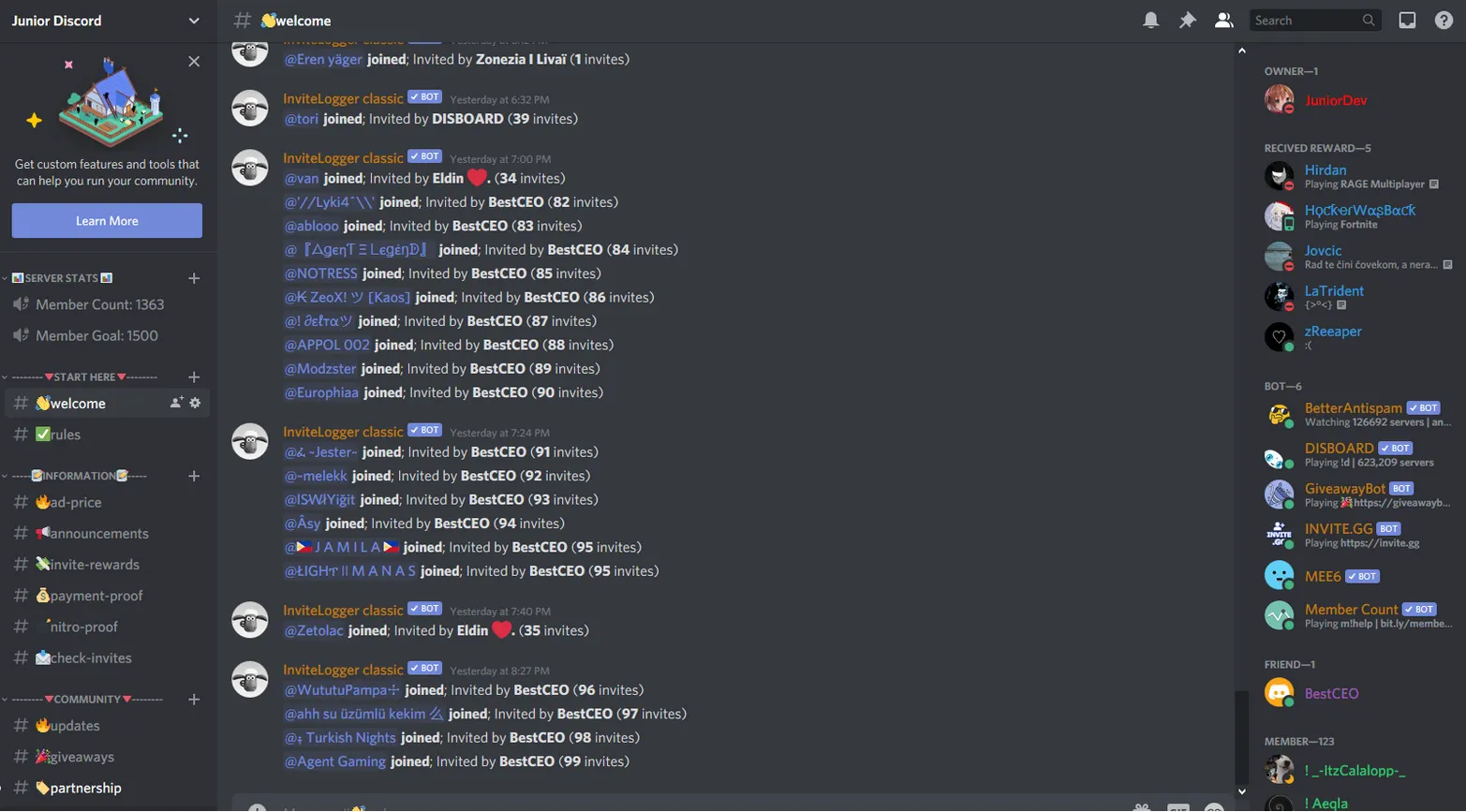
Task: Collapse the START HERE category
Action: (82, 376)
